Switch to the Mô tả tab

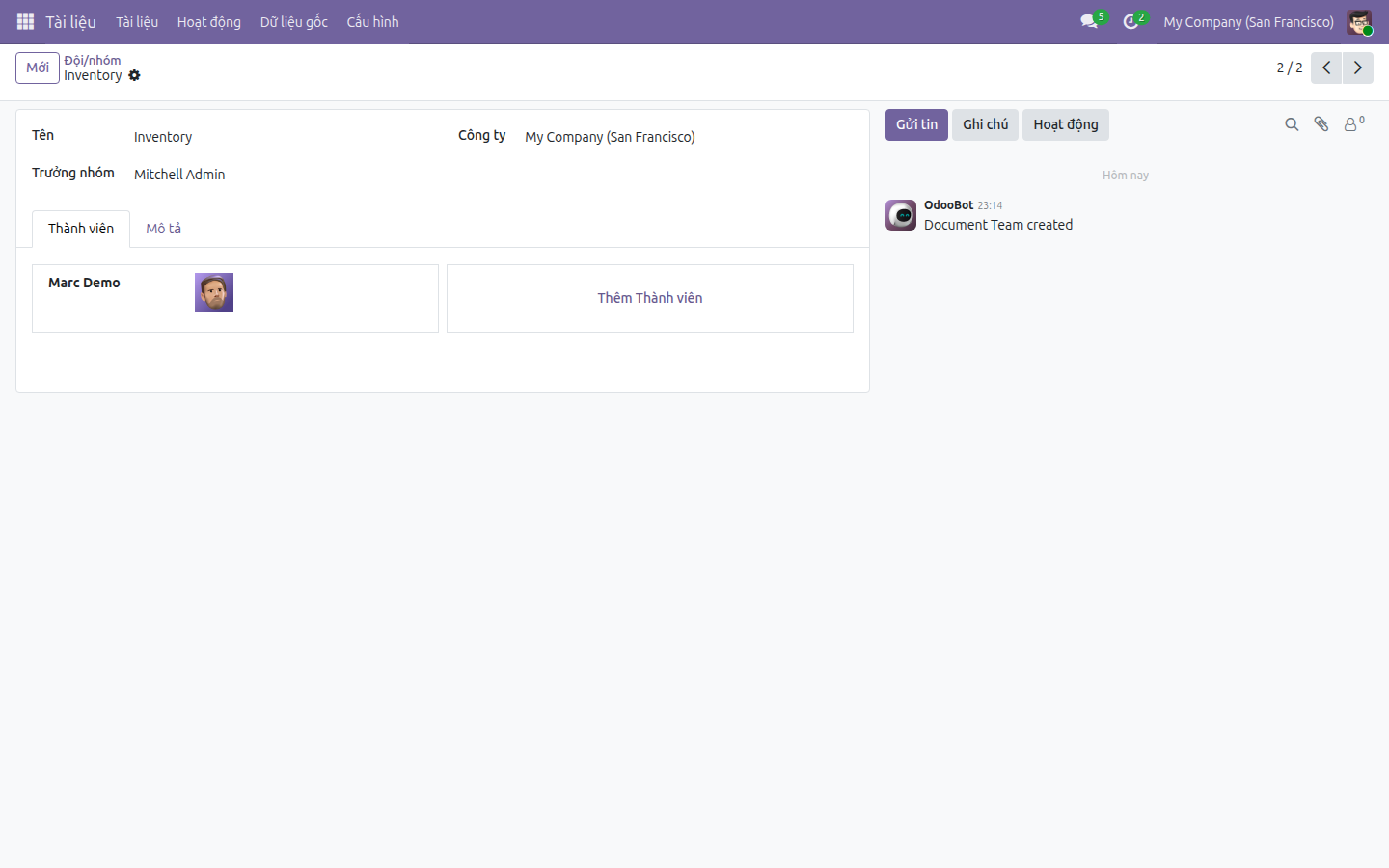[x=163, y=229]
